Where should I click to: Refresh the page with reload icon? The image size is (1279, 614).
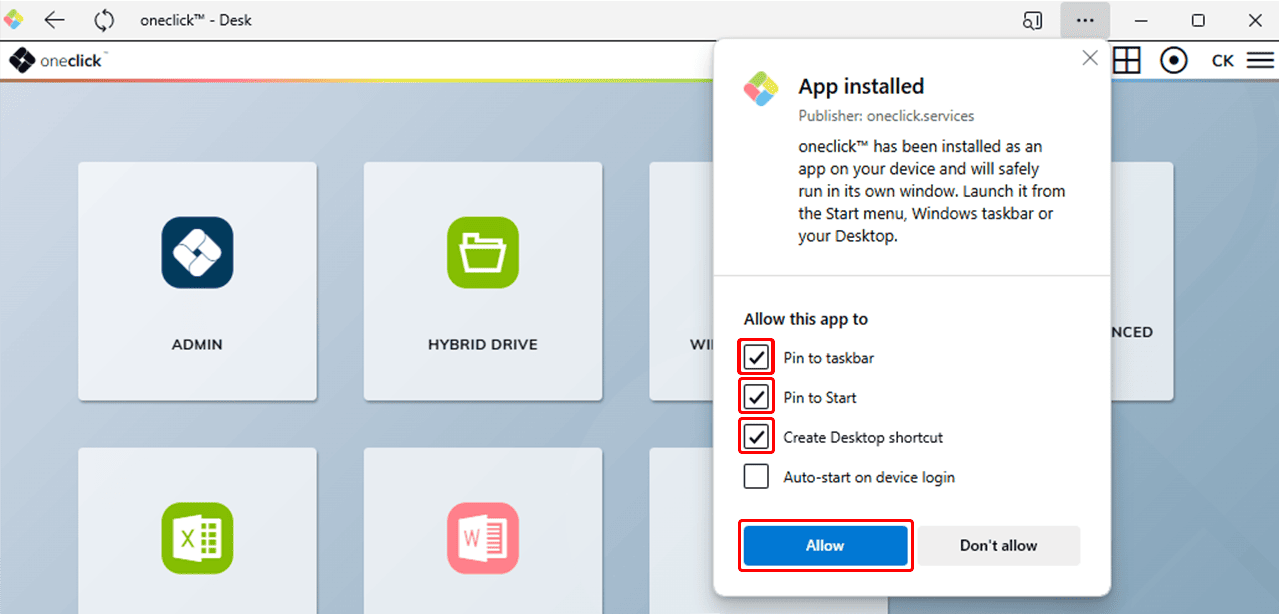[104, 20]
